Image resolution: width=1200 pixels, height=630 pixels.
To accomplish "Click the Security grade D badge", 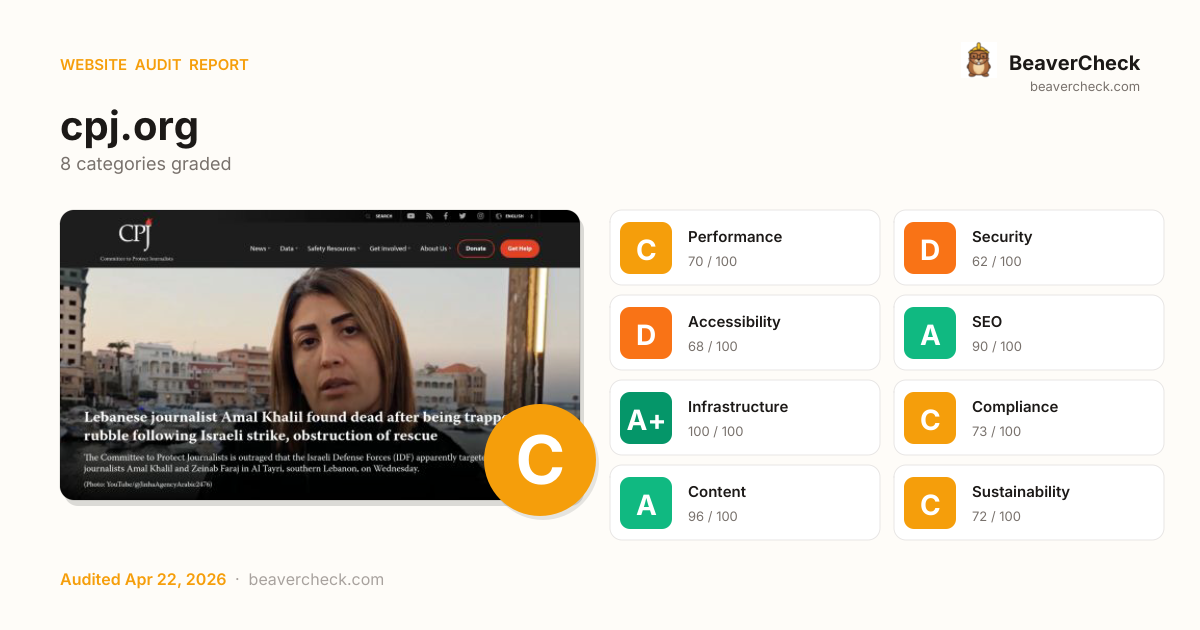I will (x=930, y=248).
